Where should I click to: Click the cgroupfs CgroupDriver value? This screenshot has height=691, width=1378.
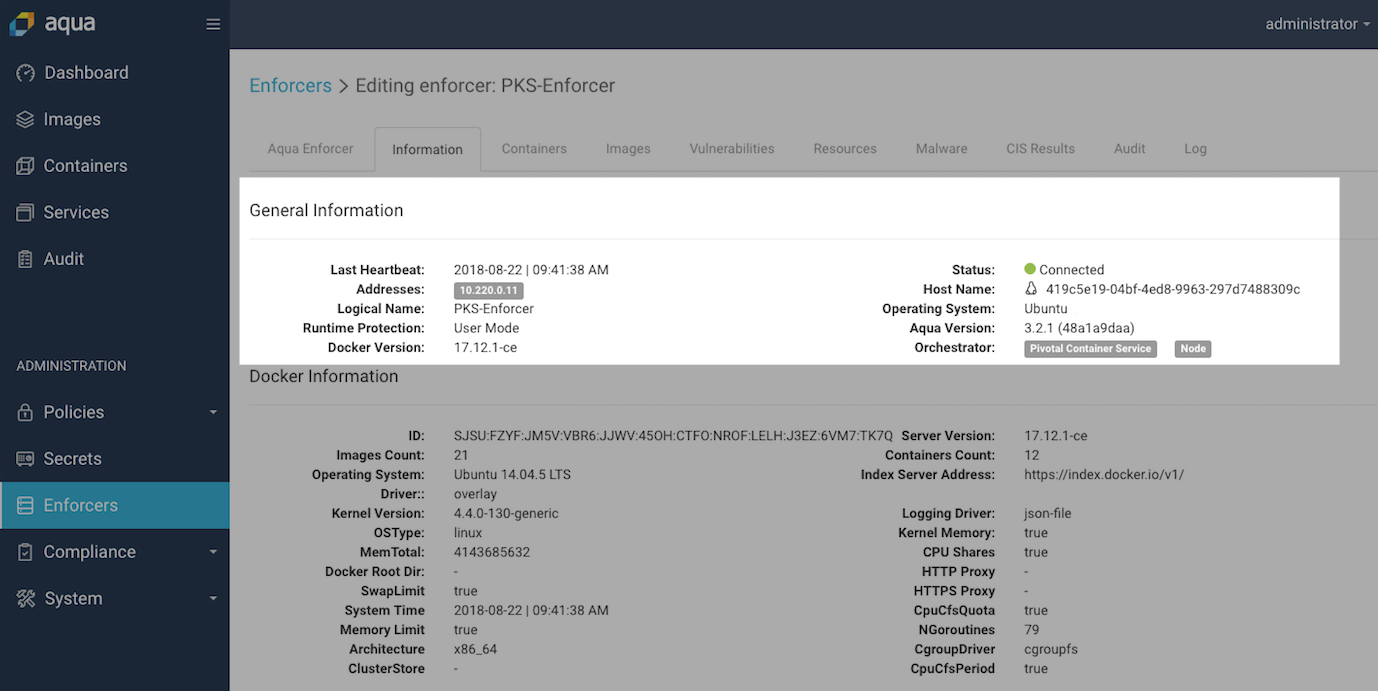point(1051,649)
